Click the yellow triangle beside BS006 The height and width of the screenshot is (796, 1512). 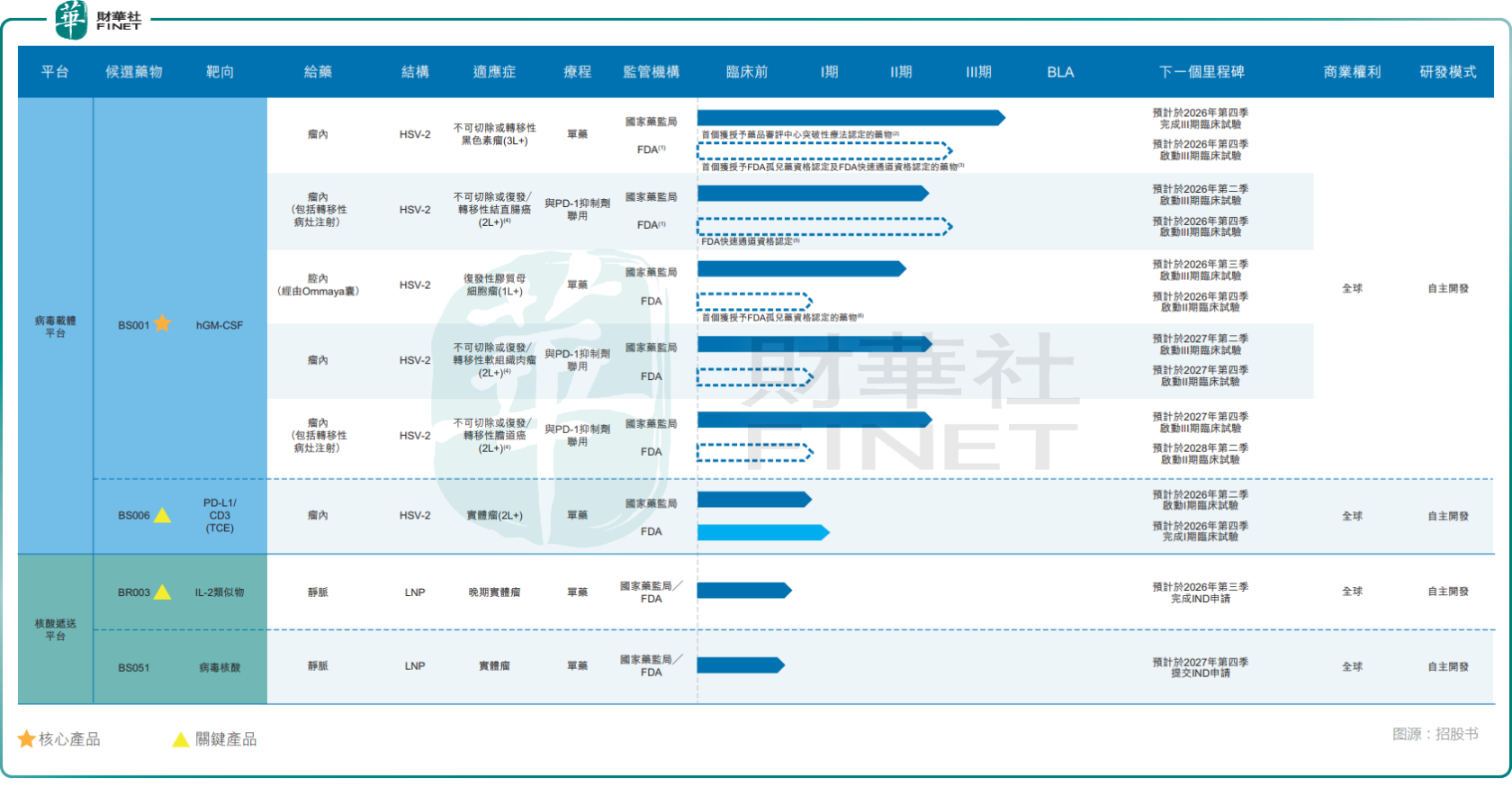[x=162, y=515]
